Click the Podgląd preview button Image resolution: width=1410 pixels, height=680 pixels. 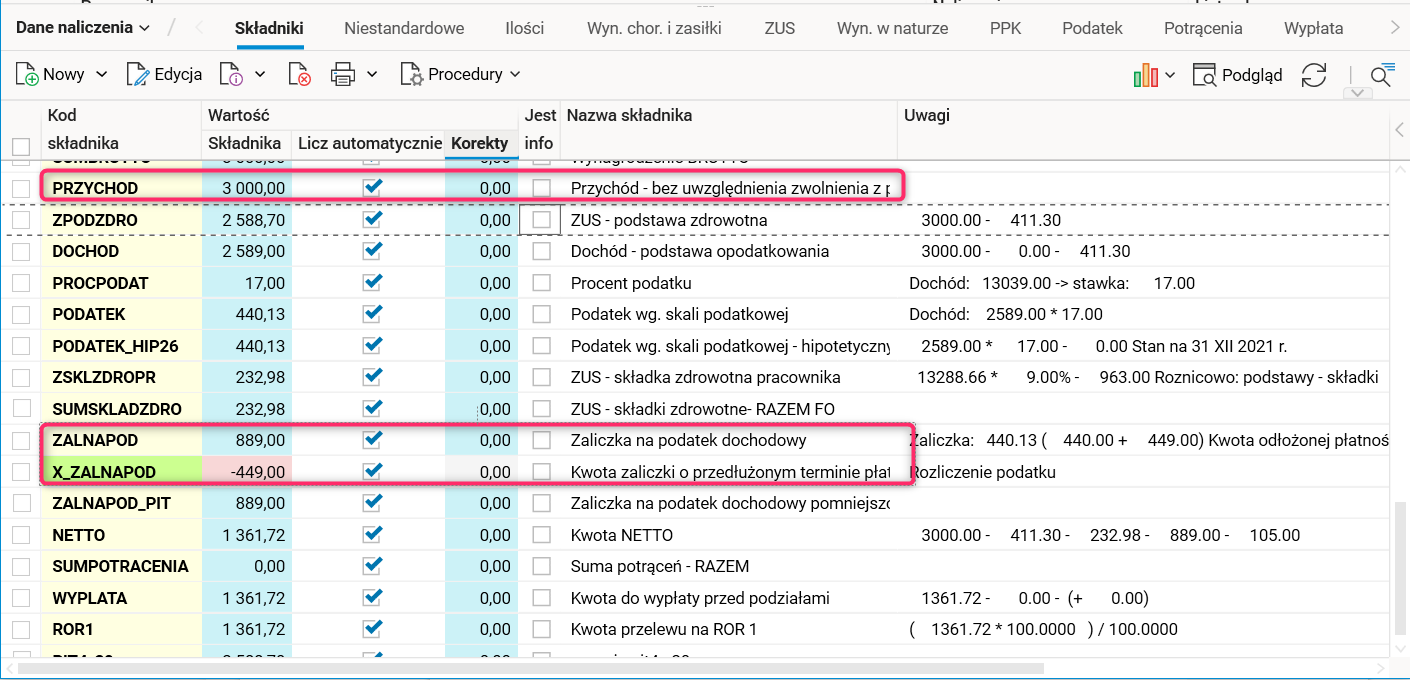[1238, 75]
